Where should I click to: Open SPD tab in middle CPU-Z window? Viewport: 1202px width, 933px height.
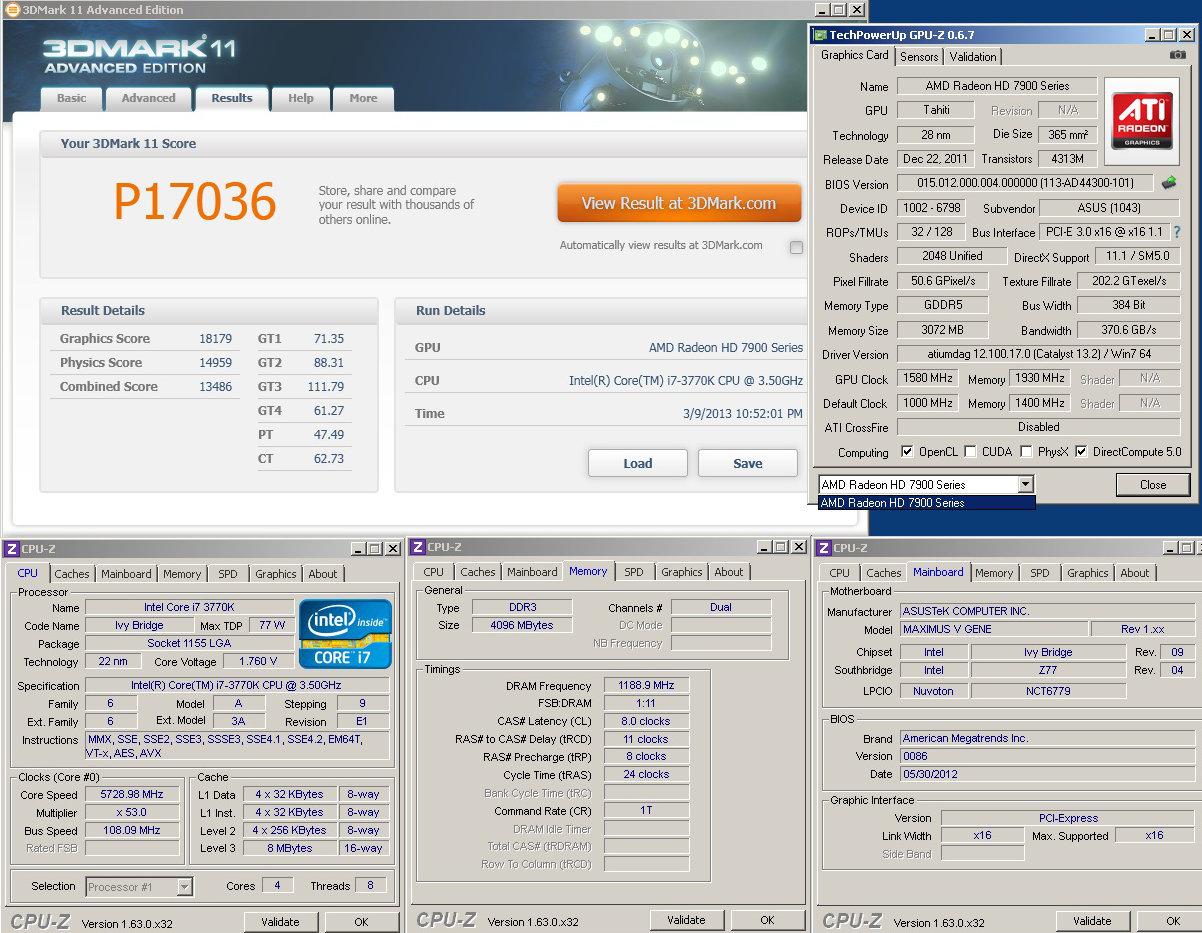click(x=634, y=572)
